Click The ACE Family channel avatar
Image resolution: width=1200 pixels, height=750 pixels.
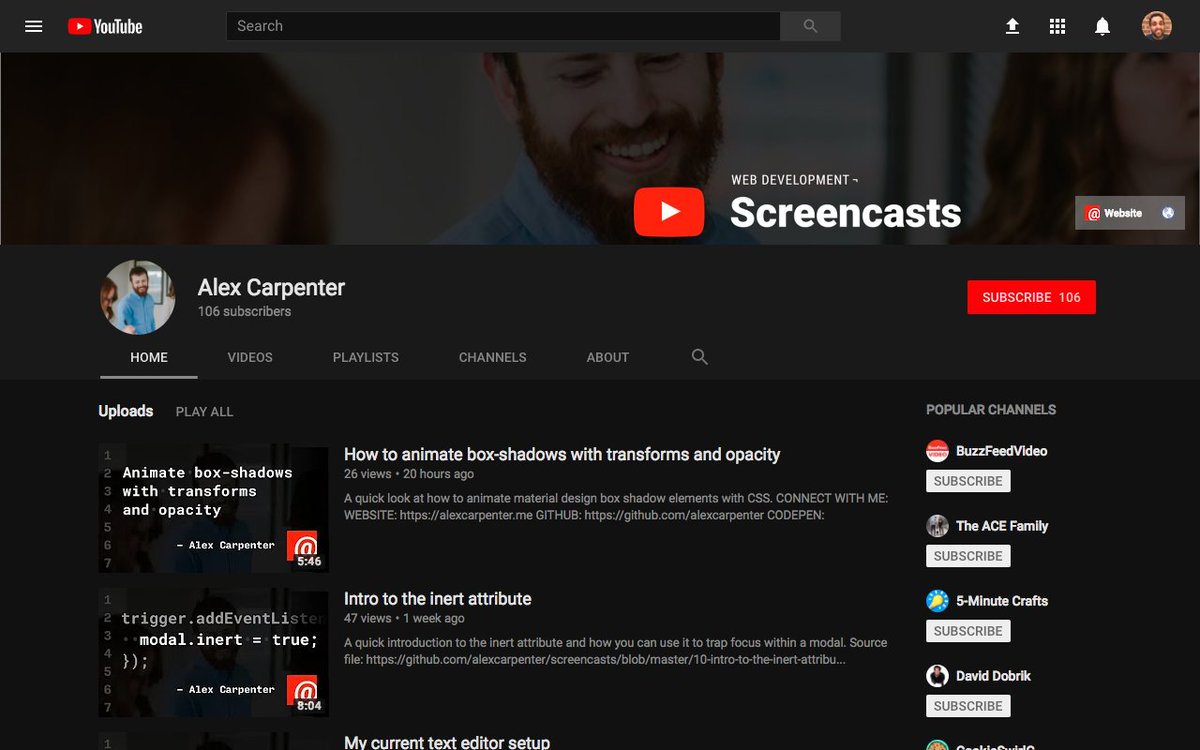(x=937, y=526)
